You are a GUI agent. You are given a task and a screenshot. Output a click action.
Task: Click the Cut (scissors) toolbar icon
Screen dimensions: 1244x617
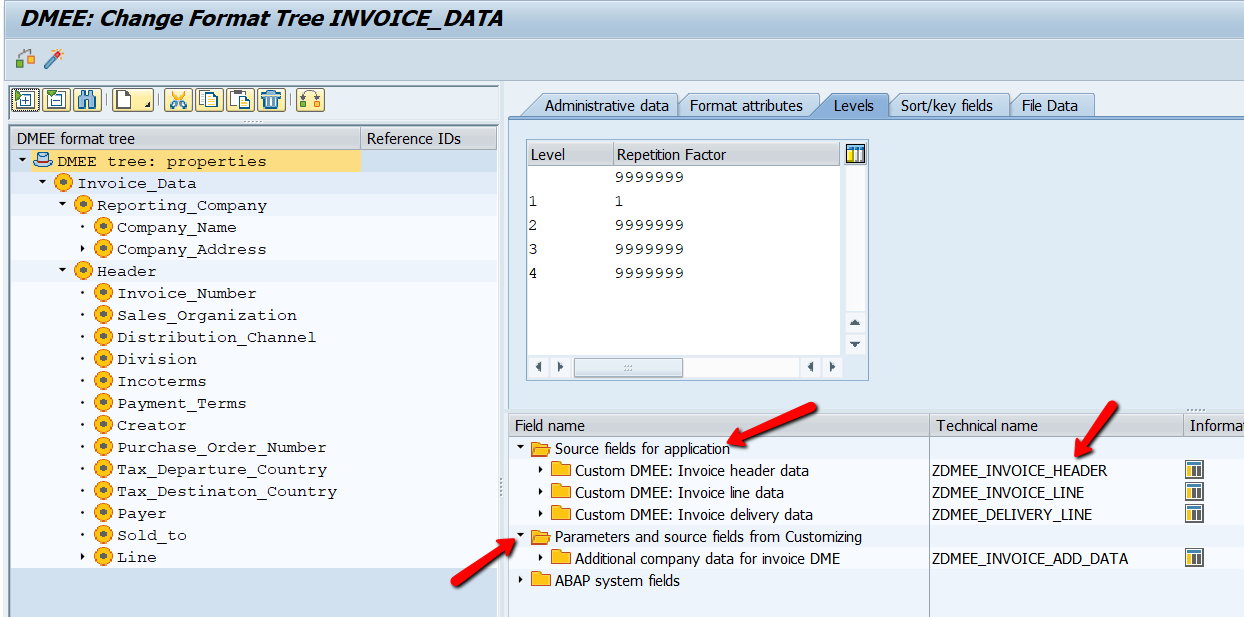pyautogui.click(x=178, y=98)
